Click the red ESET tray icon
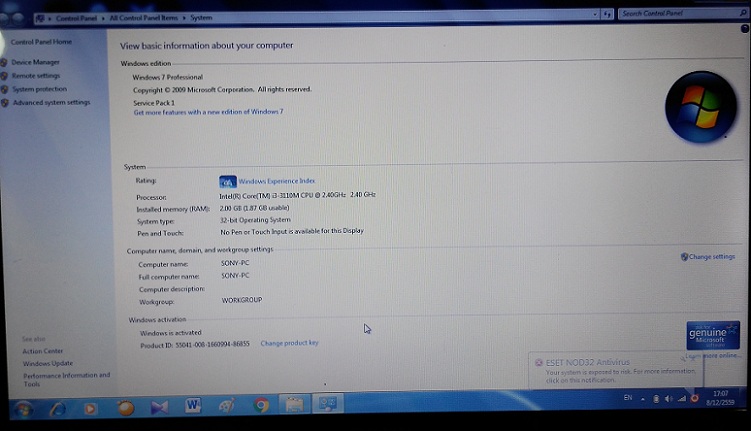The height and width of the screenshot is (431, 751). [694, 398]
